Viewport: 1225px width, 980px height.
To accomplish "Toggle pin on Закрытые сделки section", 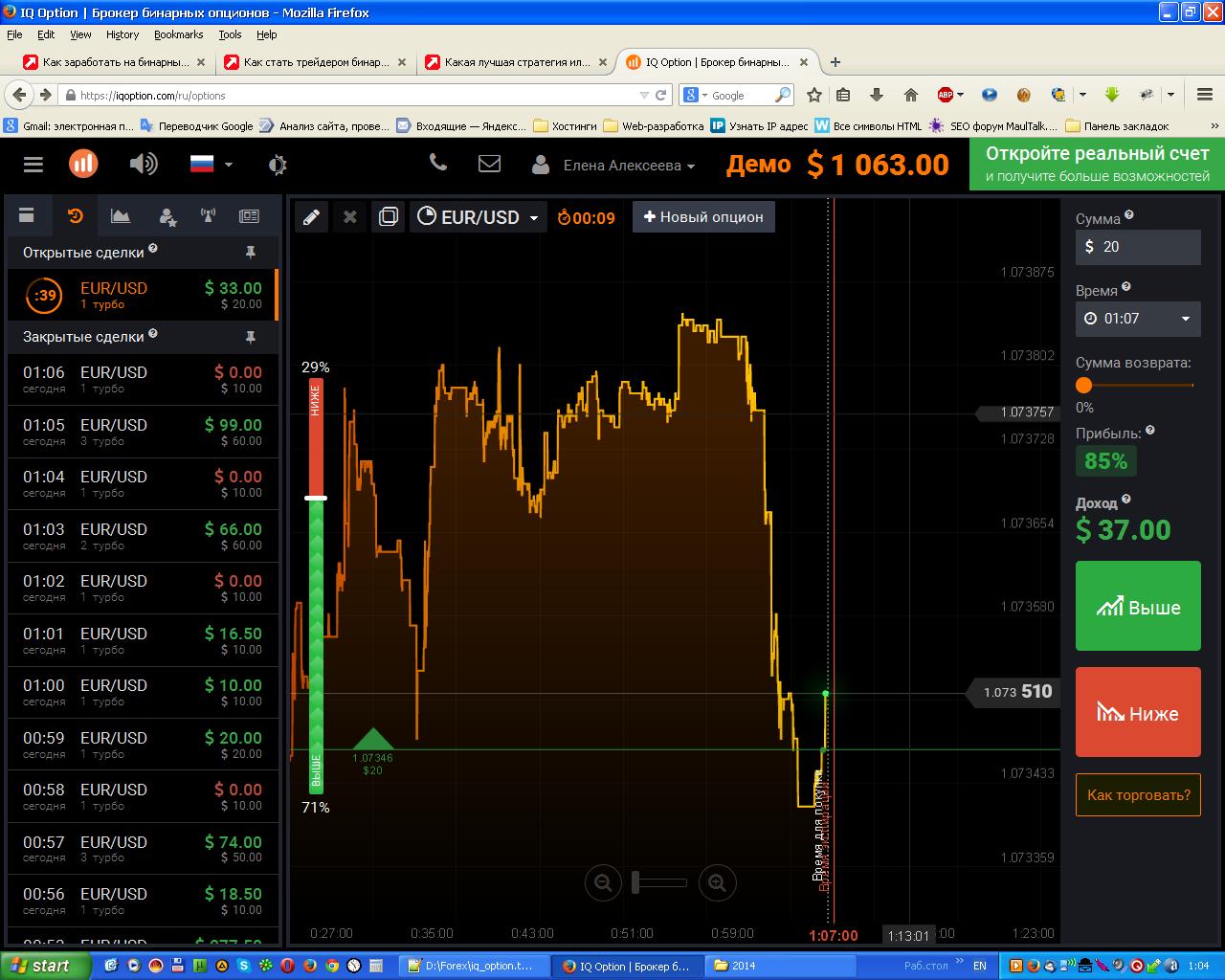I will tap(251, 337).
